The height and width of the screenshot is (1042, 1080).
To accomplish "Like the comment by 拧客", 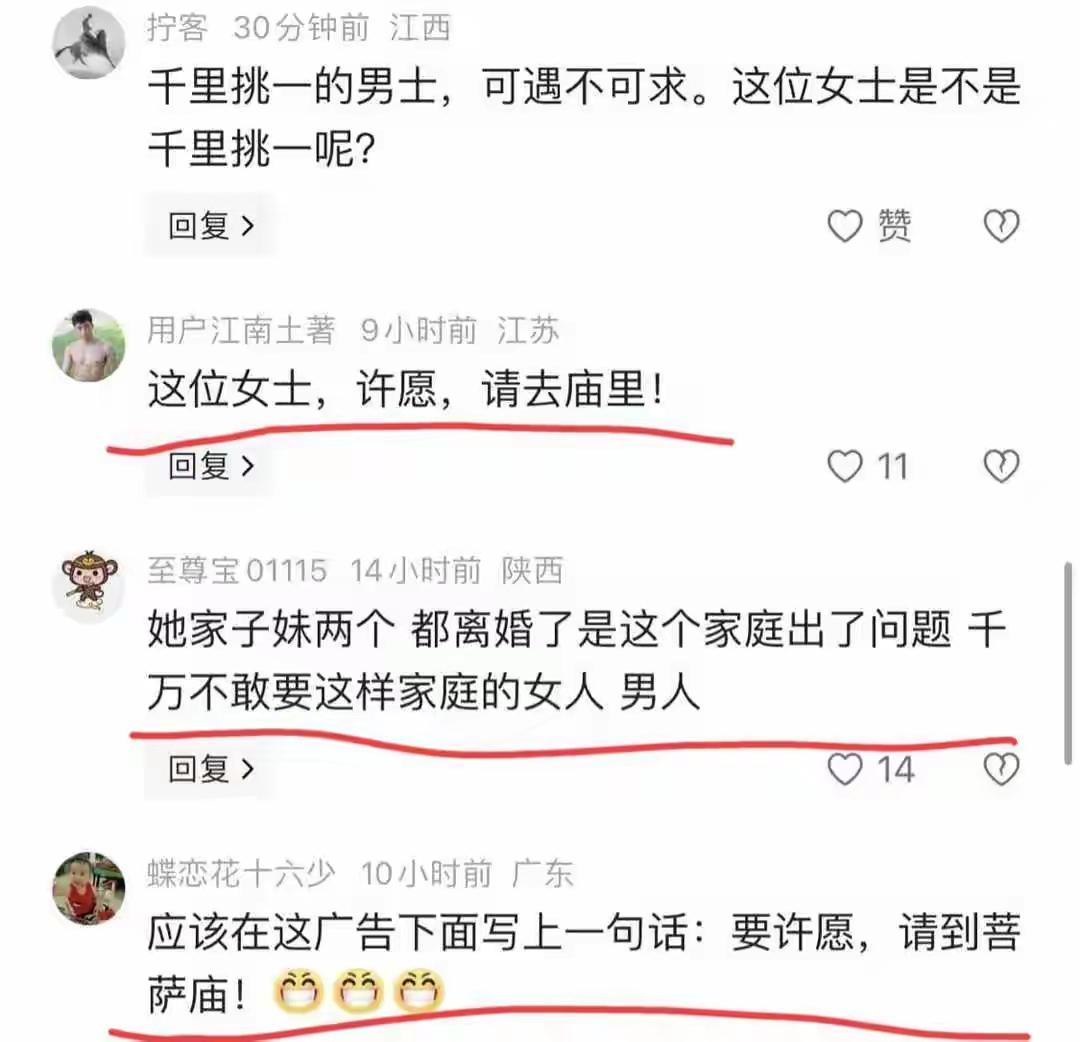I will pyautogui.click(x=844, y=226).
